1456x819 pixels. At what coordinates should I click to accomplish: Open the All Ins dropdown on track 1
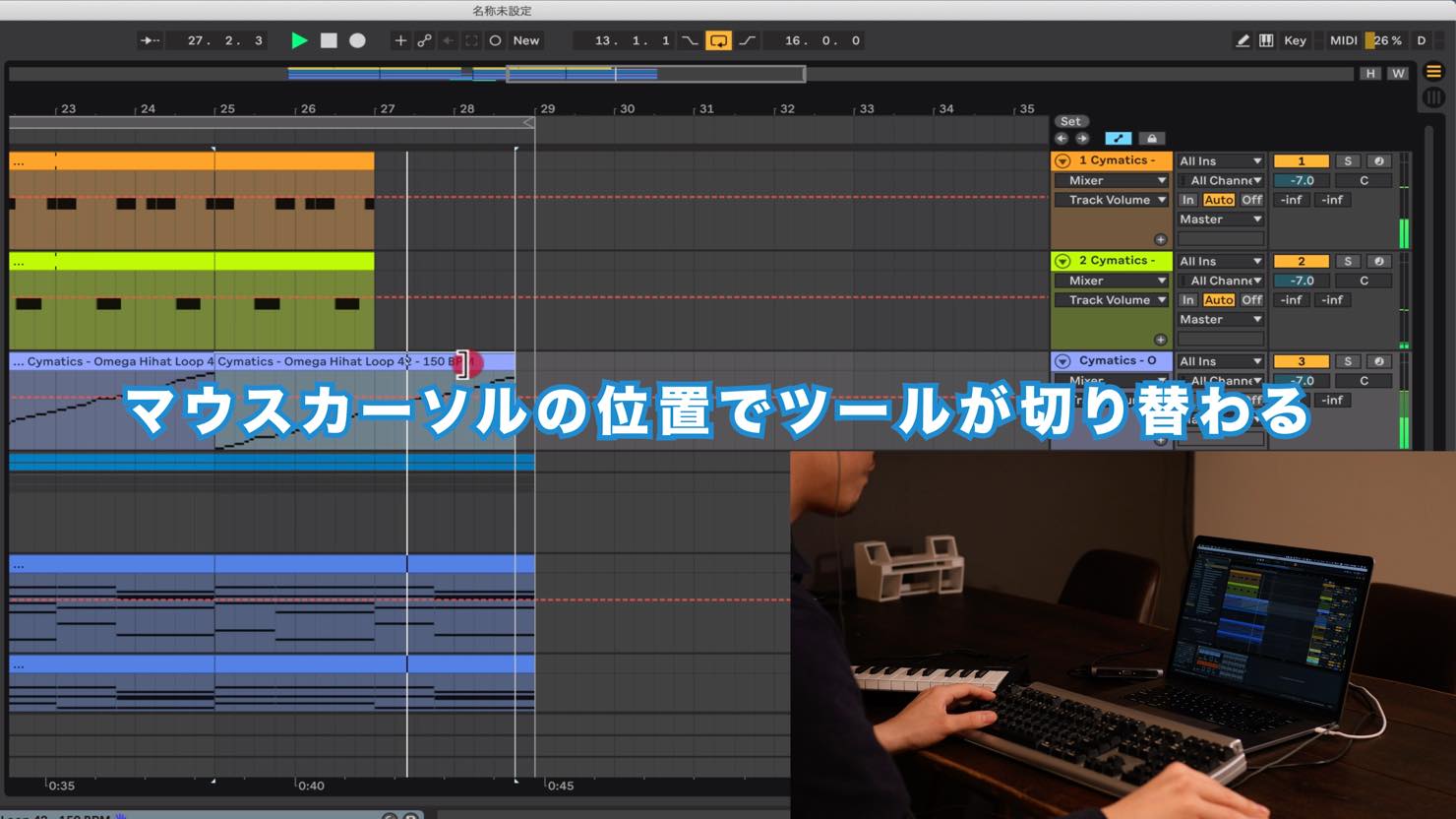(1220, 161)
